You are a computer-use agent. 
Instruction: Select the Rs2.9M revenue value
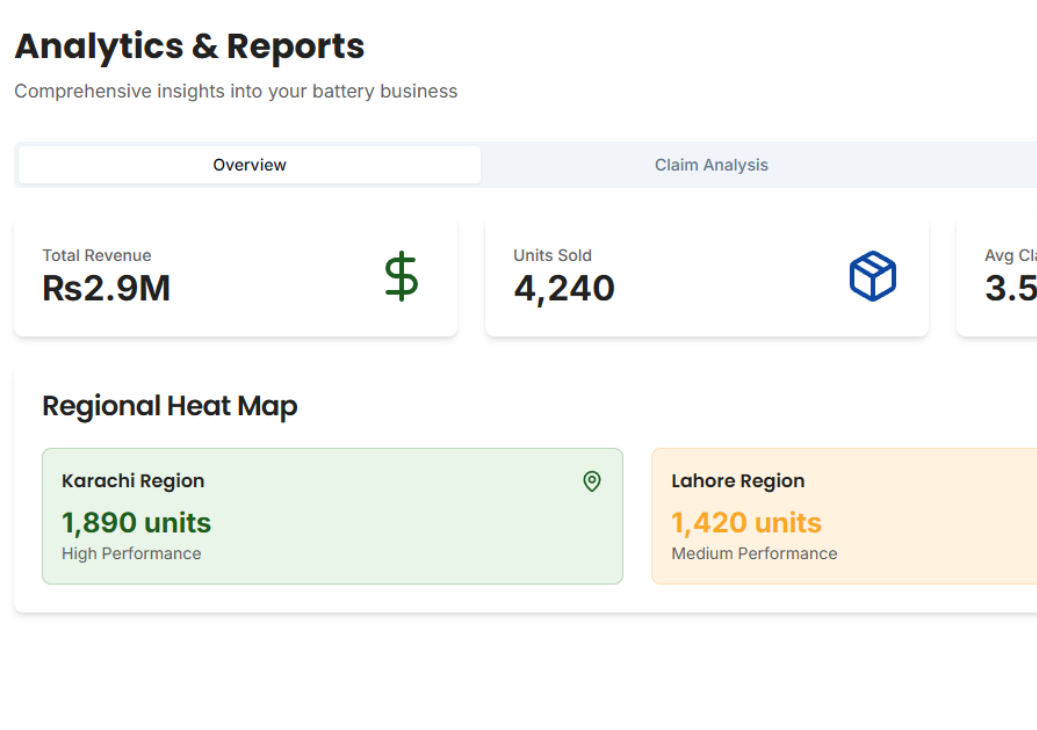(x=106, y=289)
